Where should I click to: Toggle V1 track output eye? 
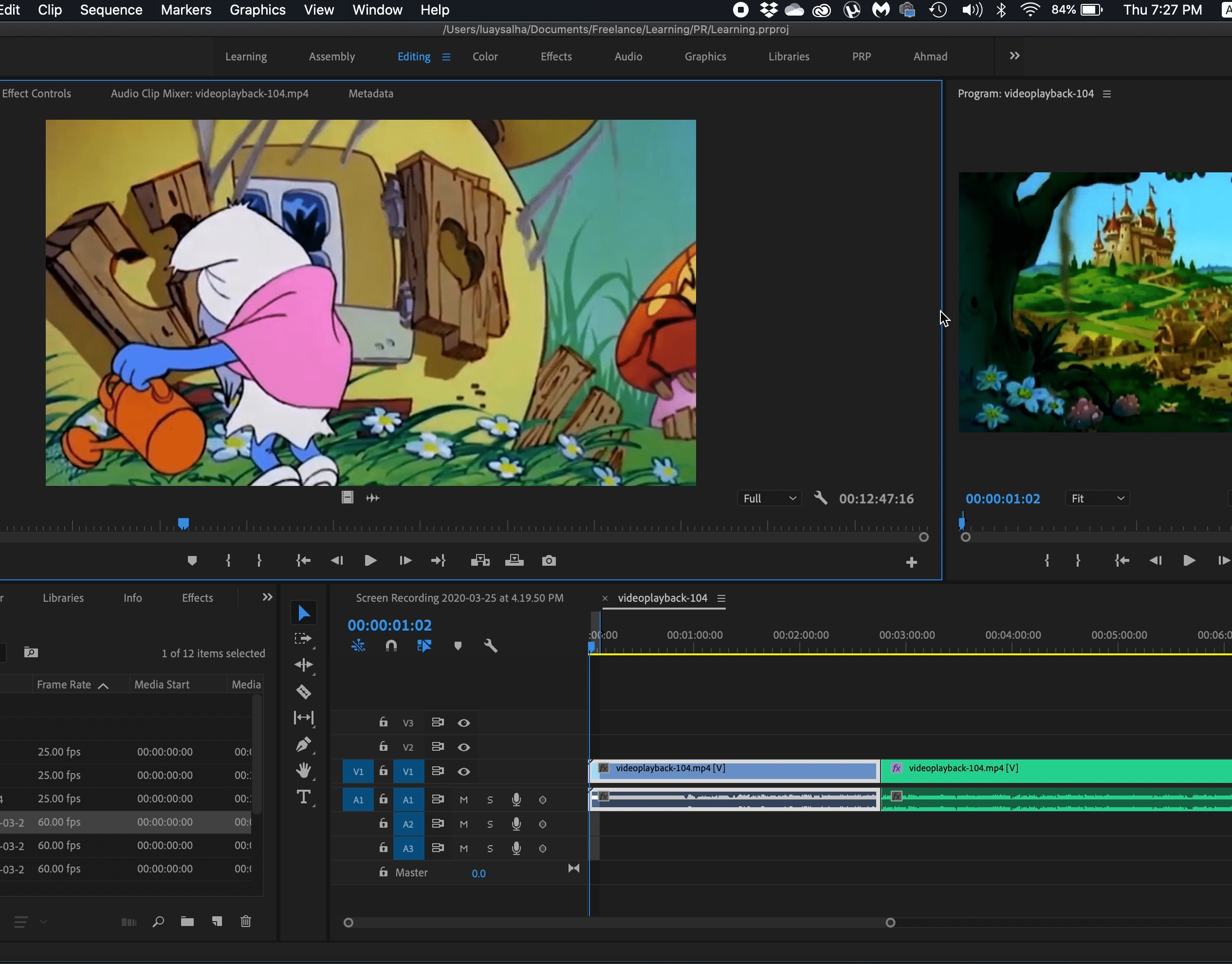(464, 772)
